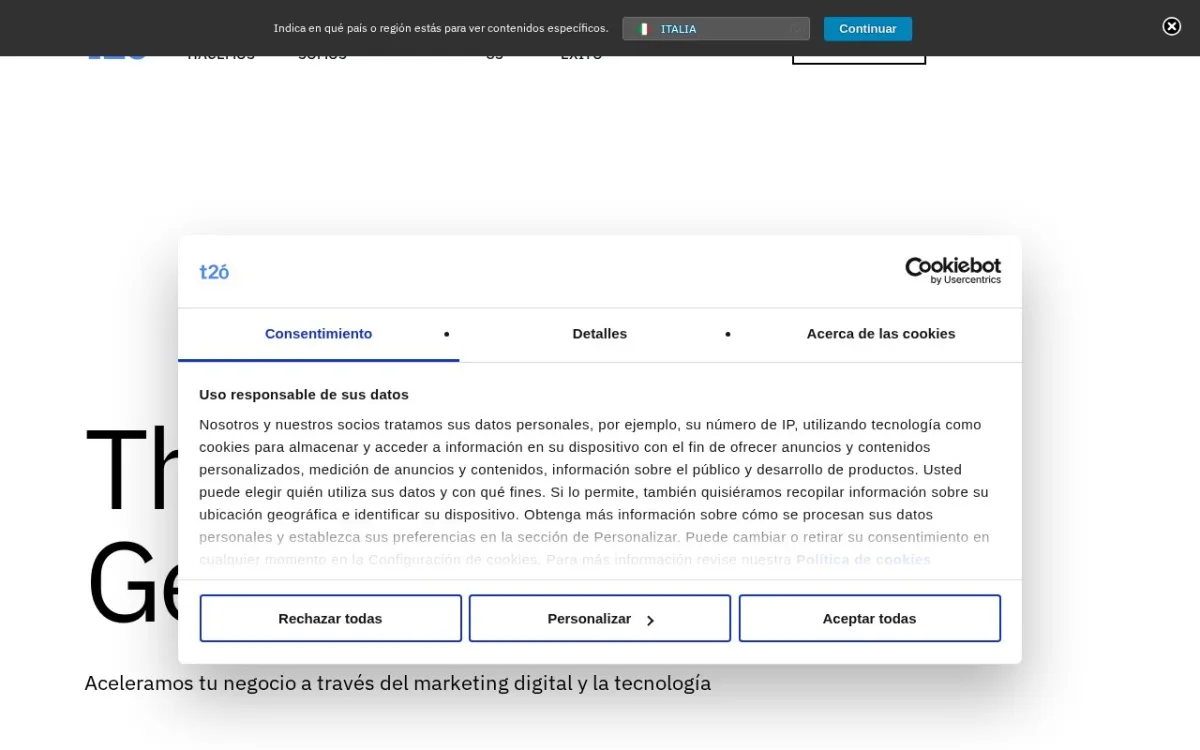Click the t2ó logo in cookie dialog
Viewport: 1200px width, 750px height.
214,272
